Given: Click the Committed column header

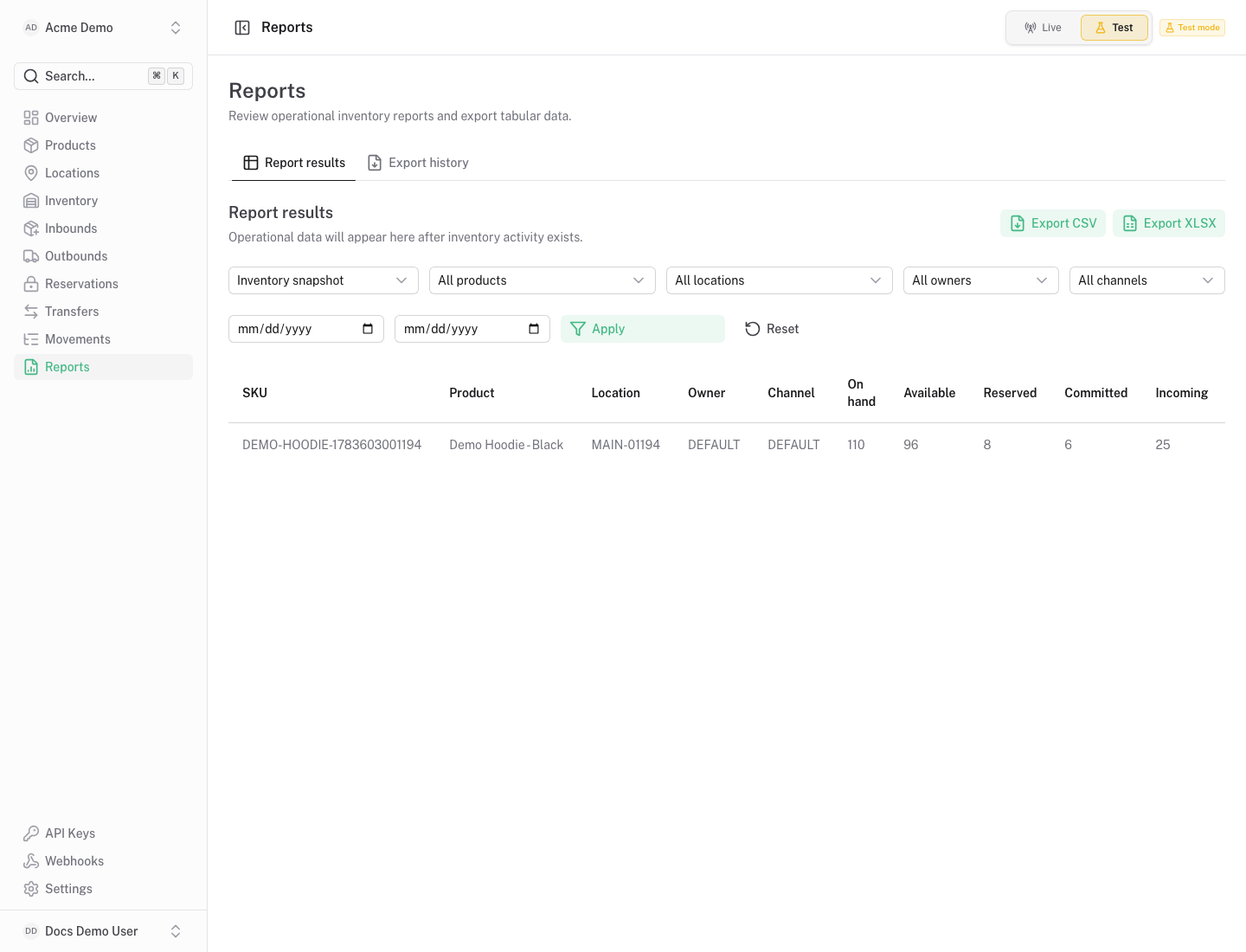Looking at the screenshot, I should click(1095, 393).
